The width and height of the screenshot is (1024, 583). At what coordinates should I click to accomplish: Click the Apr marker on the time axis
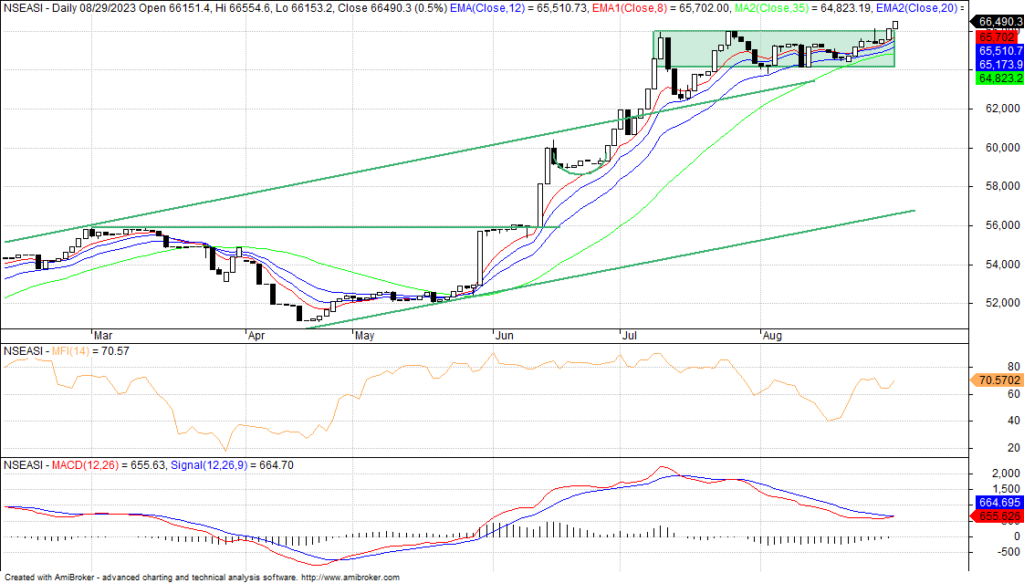coord(257,336)
